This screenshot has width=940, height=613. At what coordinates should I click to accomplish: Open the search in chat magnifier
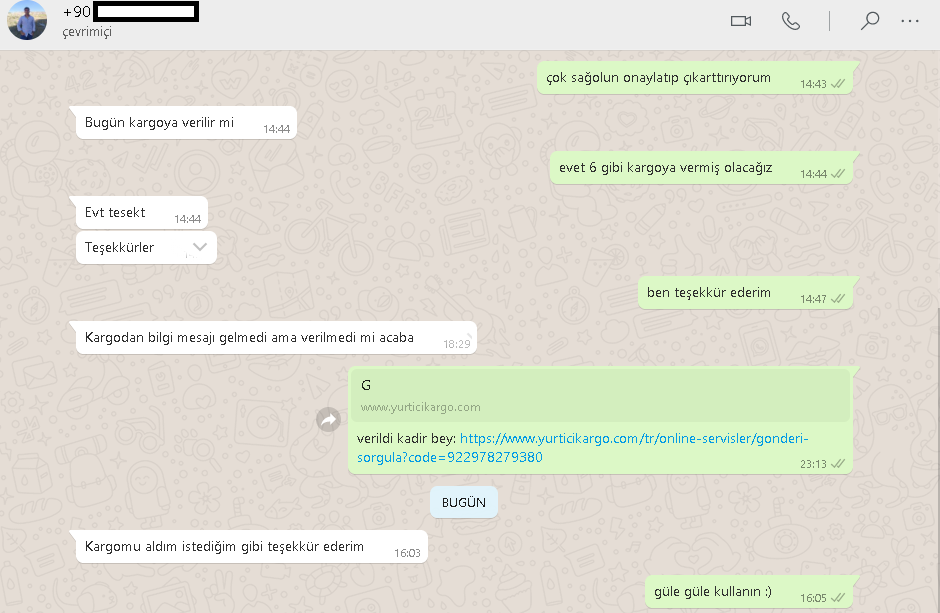[869, 21]
